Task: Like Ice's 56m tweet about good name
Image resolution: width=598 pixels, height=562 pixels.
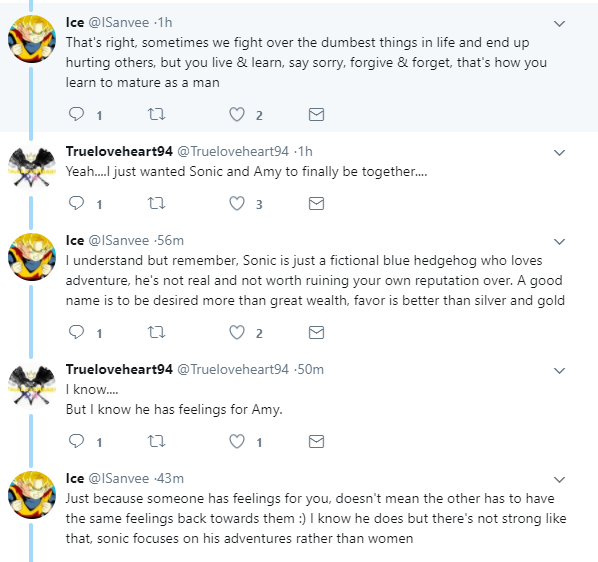Action: pos(237,332)
